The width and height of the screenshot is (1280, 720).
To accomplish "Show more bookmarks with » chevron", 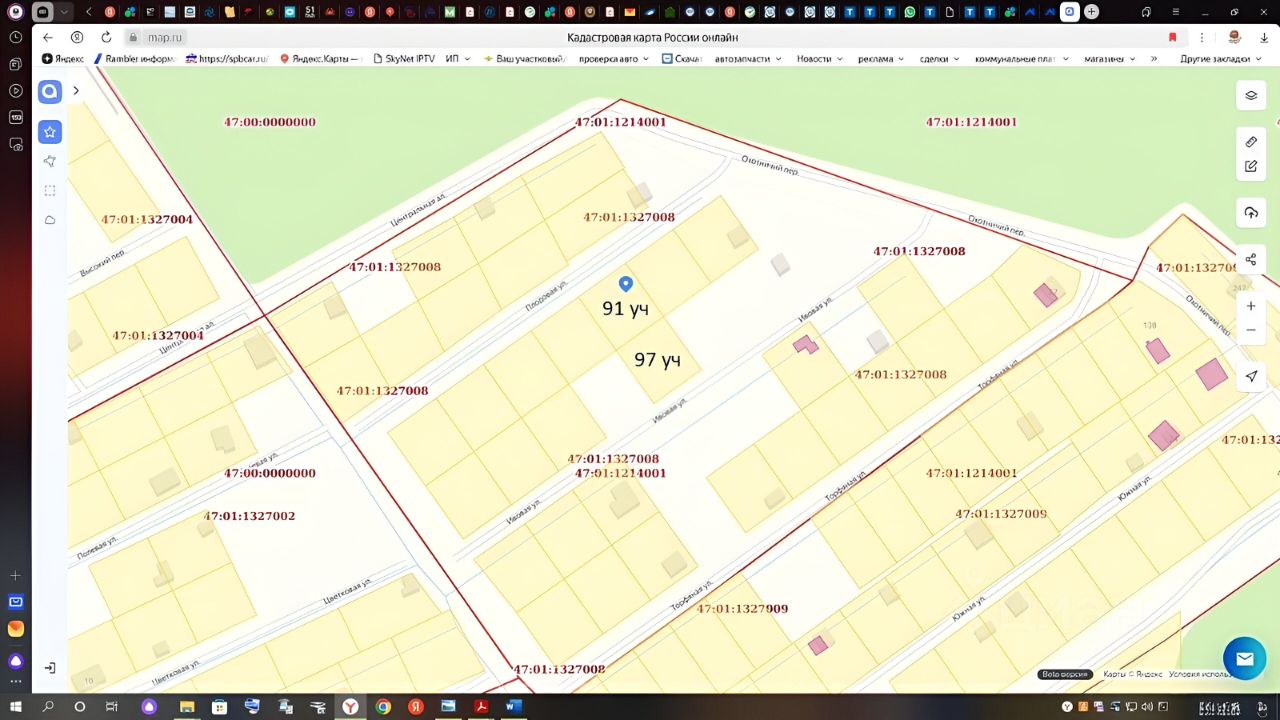I will (1154, 59).
